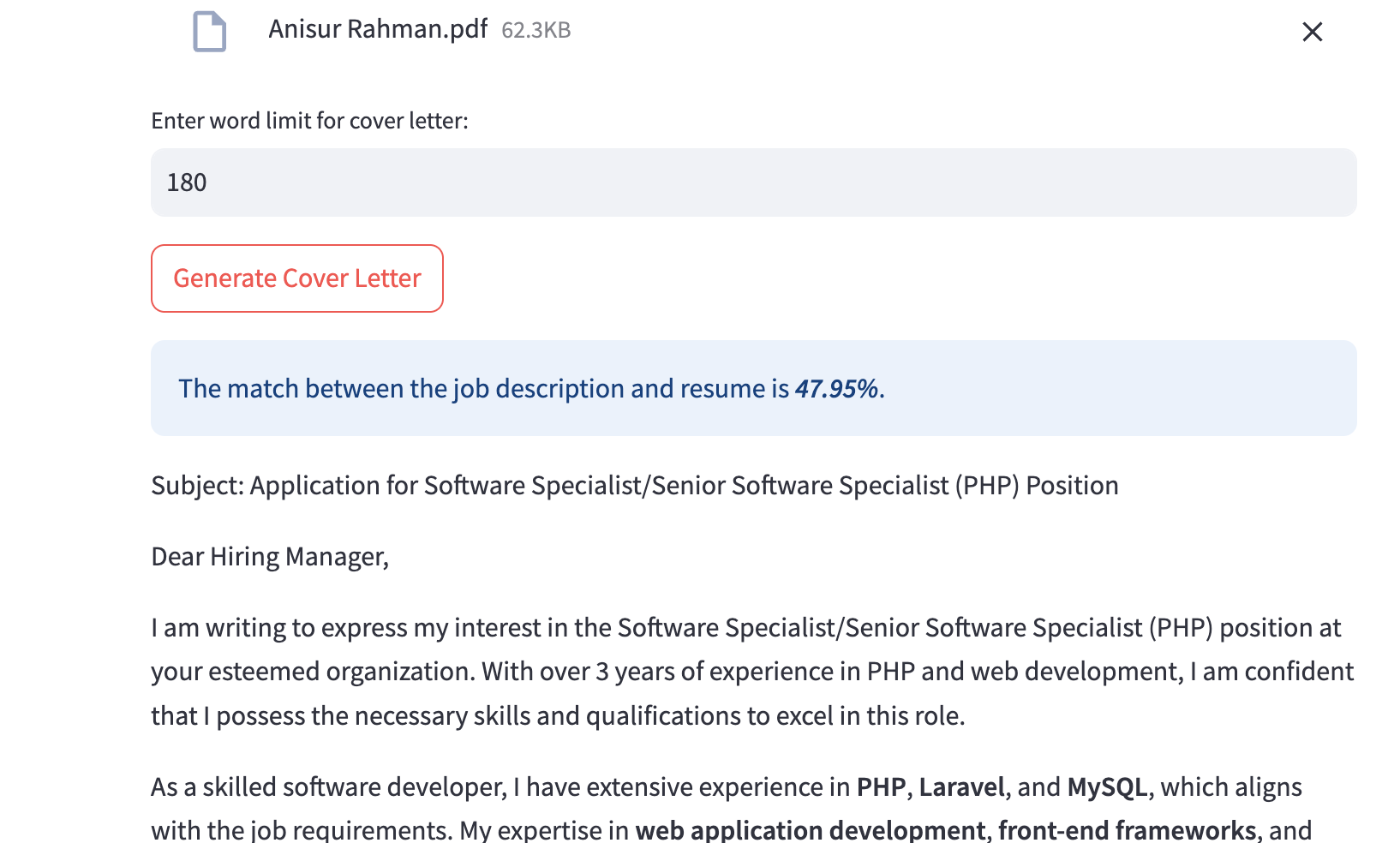
Task: Click bold 'front-end frameworks' phrase
Action: (x=1127, y=829)
